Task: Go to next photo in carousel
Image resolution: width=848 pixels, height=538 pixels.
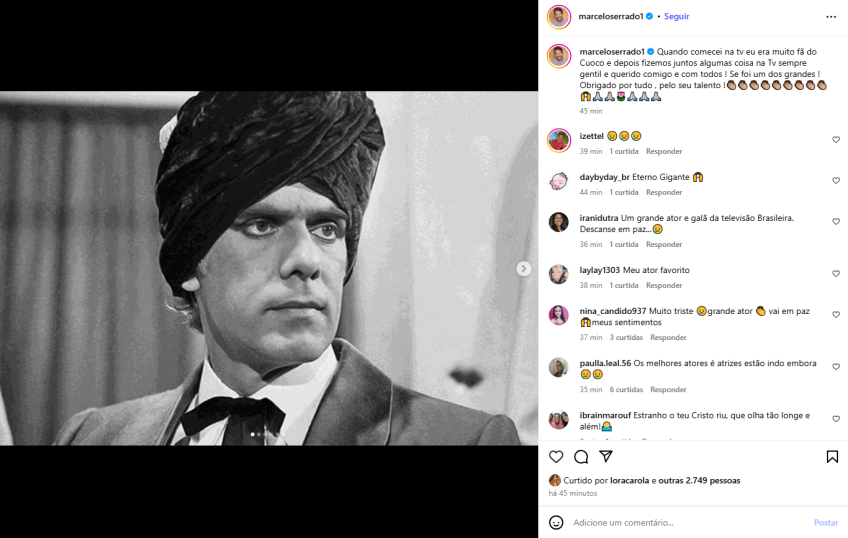Action: pos(523,268)
